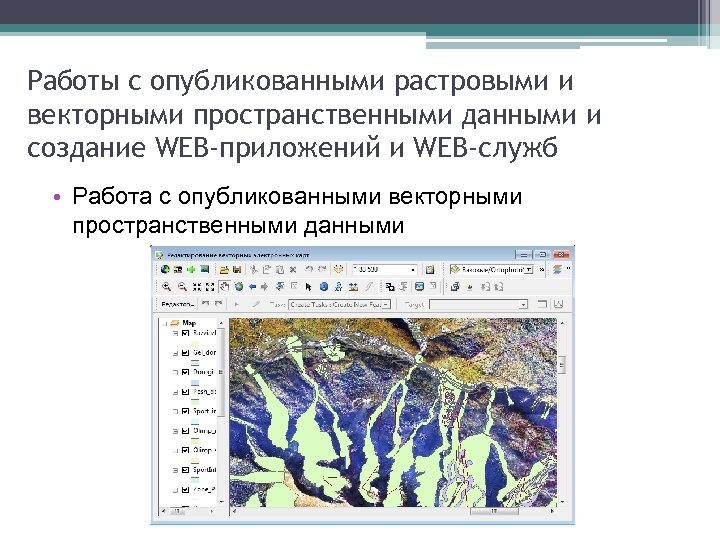720x540 pixels.
Task: Select the Map root item in the layer tree
Action: pyautogui.click(x=189, y=323)
